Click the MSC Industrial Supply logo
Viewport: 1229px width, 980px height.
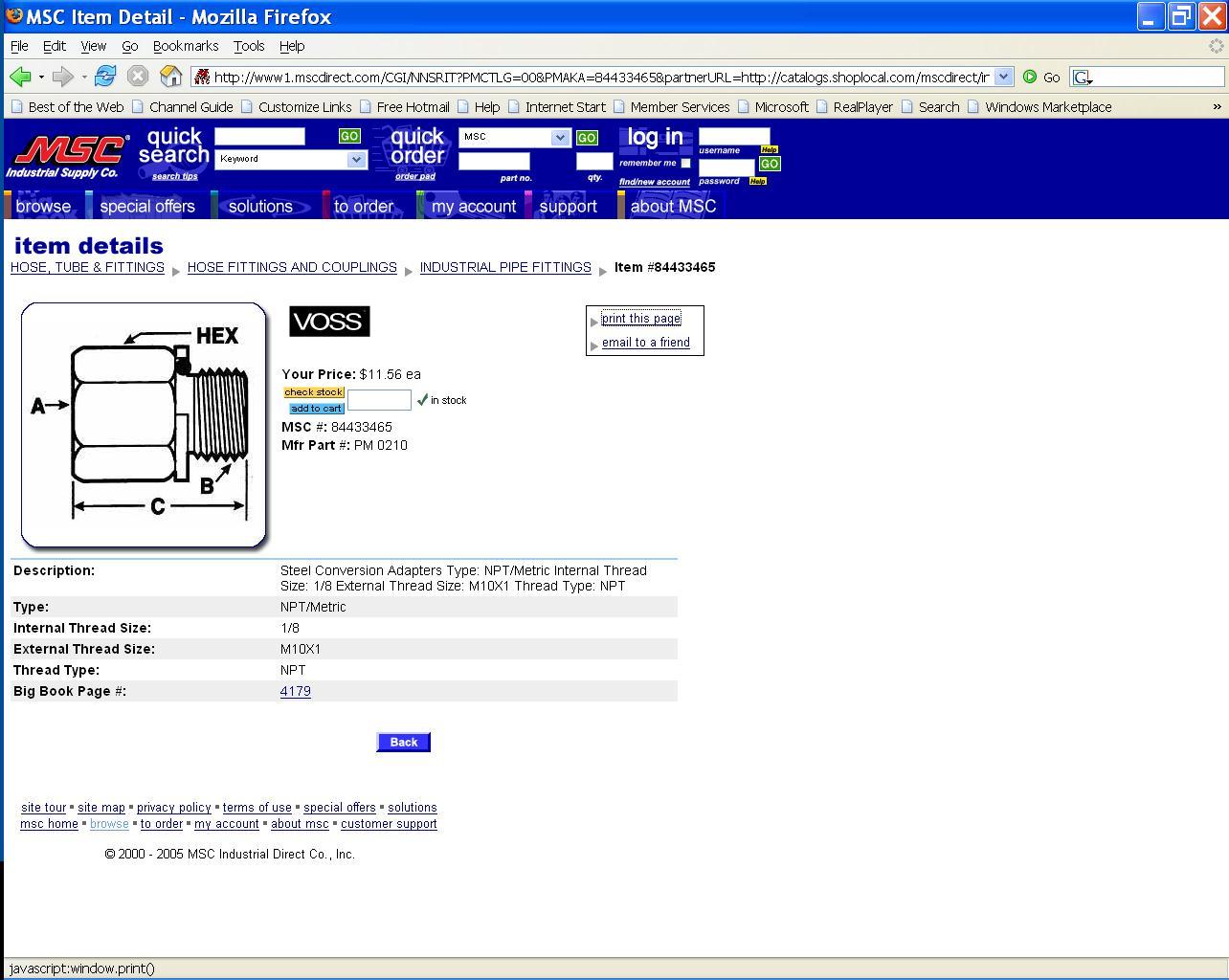pos(67,156)
